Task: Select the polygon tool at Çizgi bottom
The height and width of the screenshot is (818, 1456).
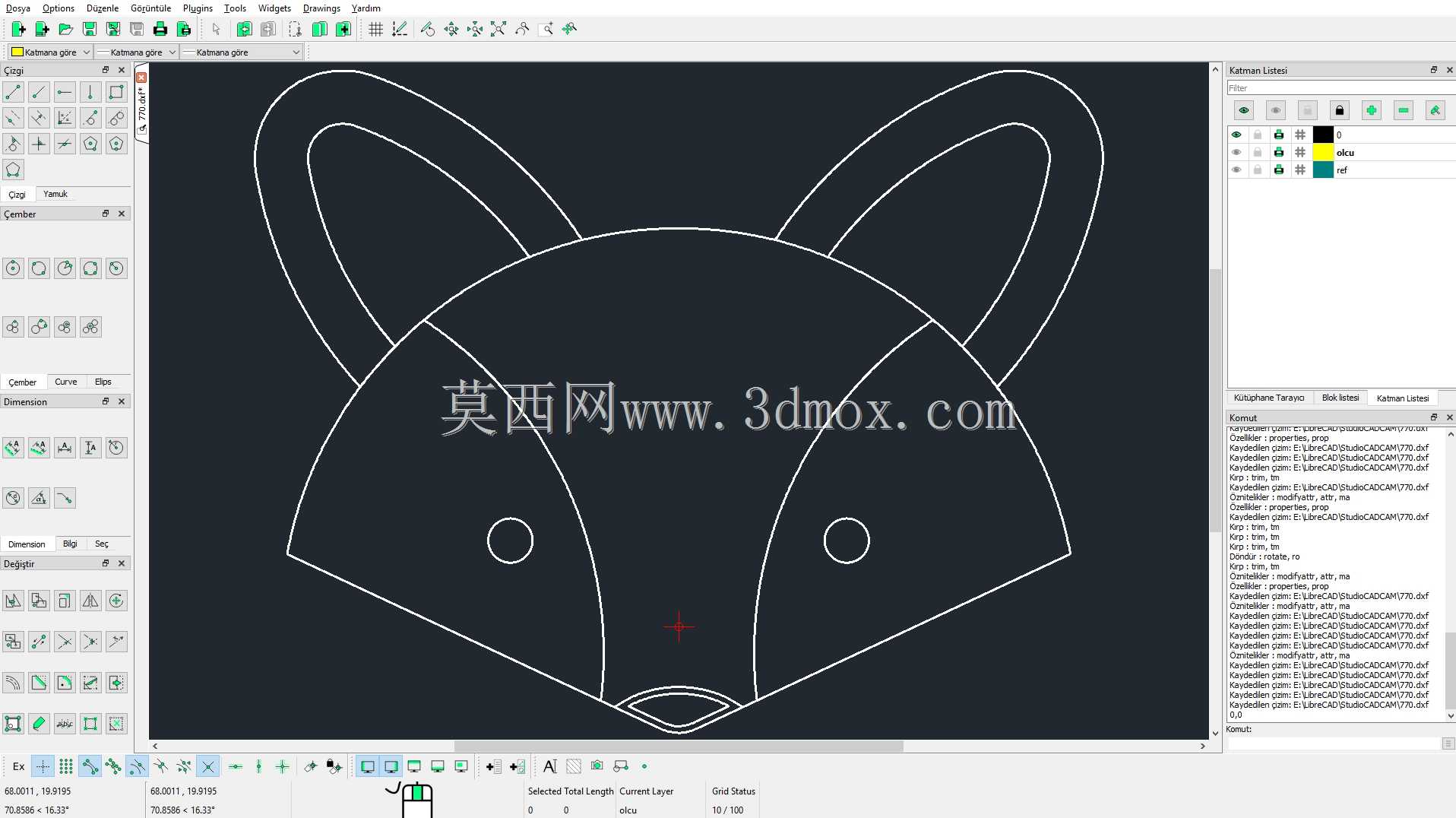Action: point(13,170)
